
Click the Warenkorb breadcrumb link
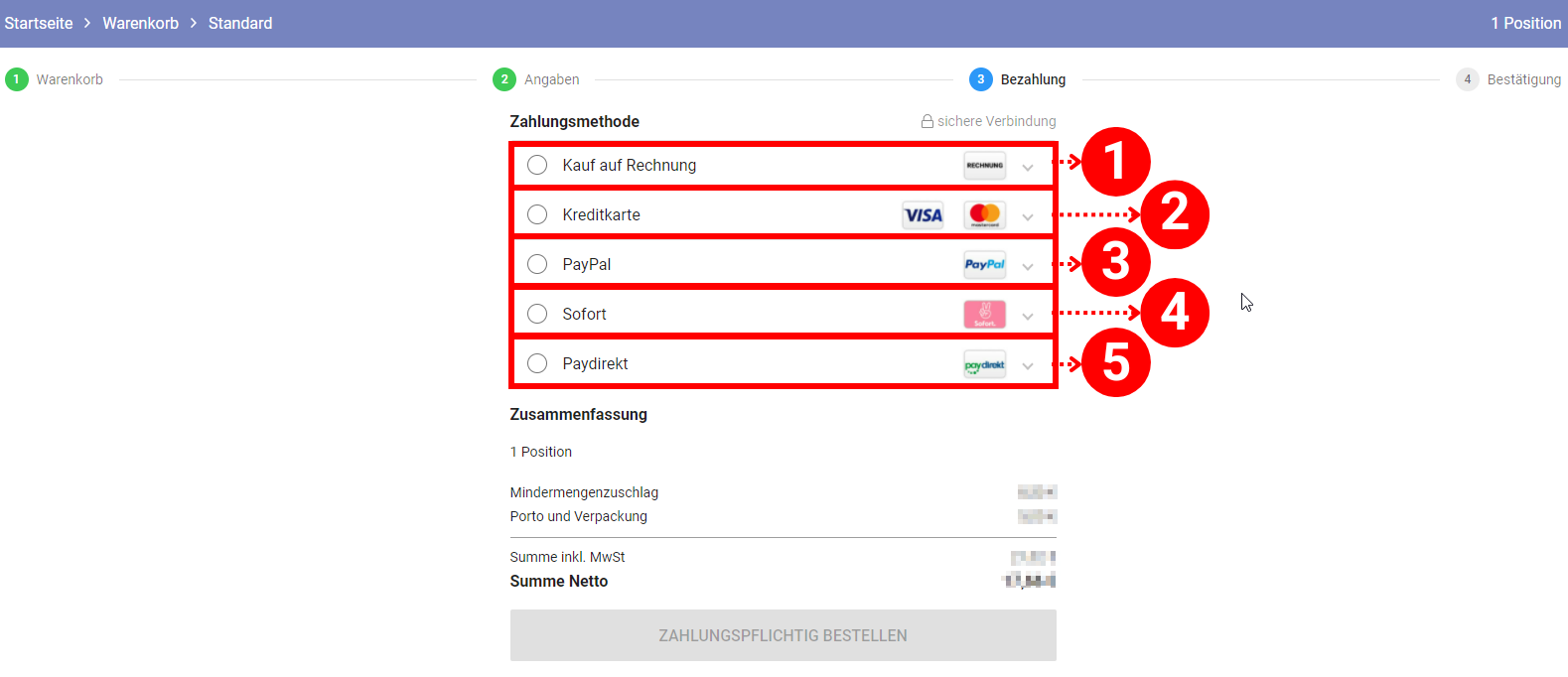click(x=141, y=23)
